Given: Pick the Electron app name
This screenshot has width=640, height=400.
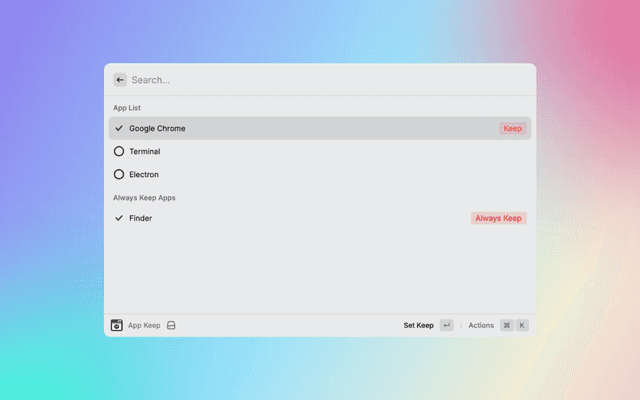Looking at the screenshot, I should pyautogui.click(x=144, y=174).
